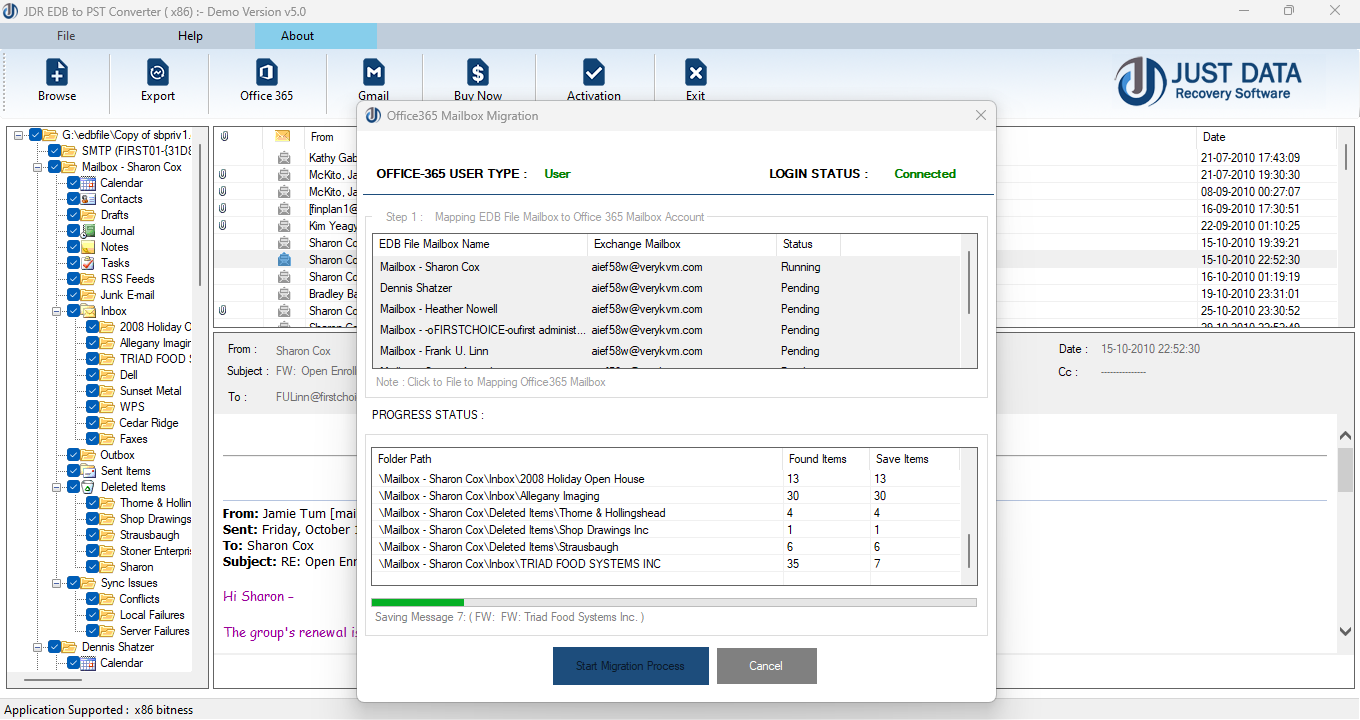
Task: Open the About menu
Action: point(297,35)
